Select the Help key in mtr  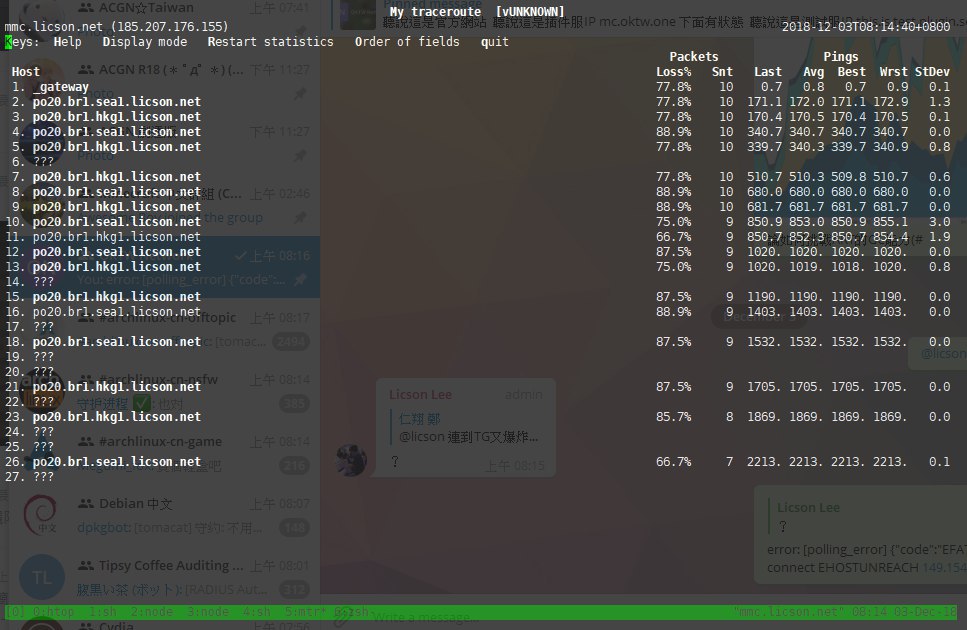point(67,42)
